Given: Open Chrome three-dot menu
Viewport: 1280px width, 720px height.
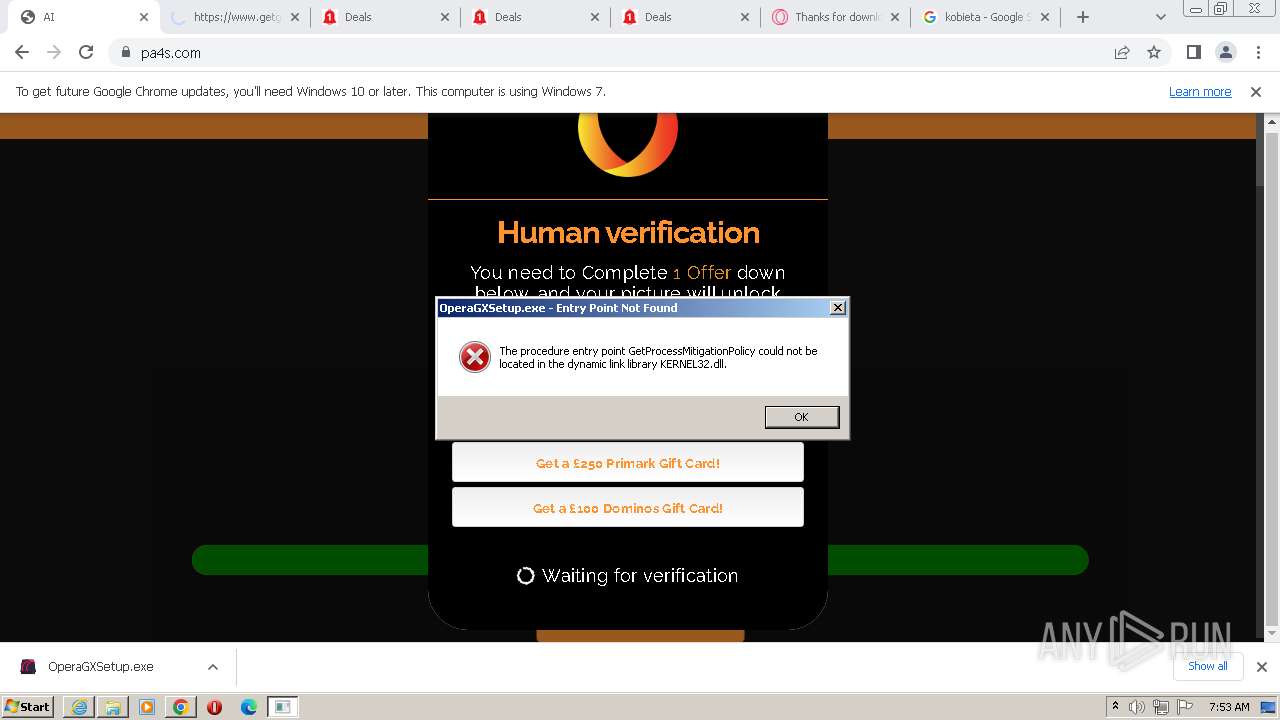Looking at the screenshot, I should coord(1256,53).
